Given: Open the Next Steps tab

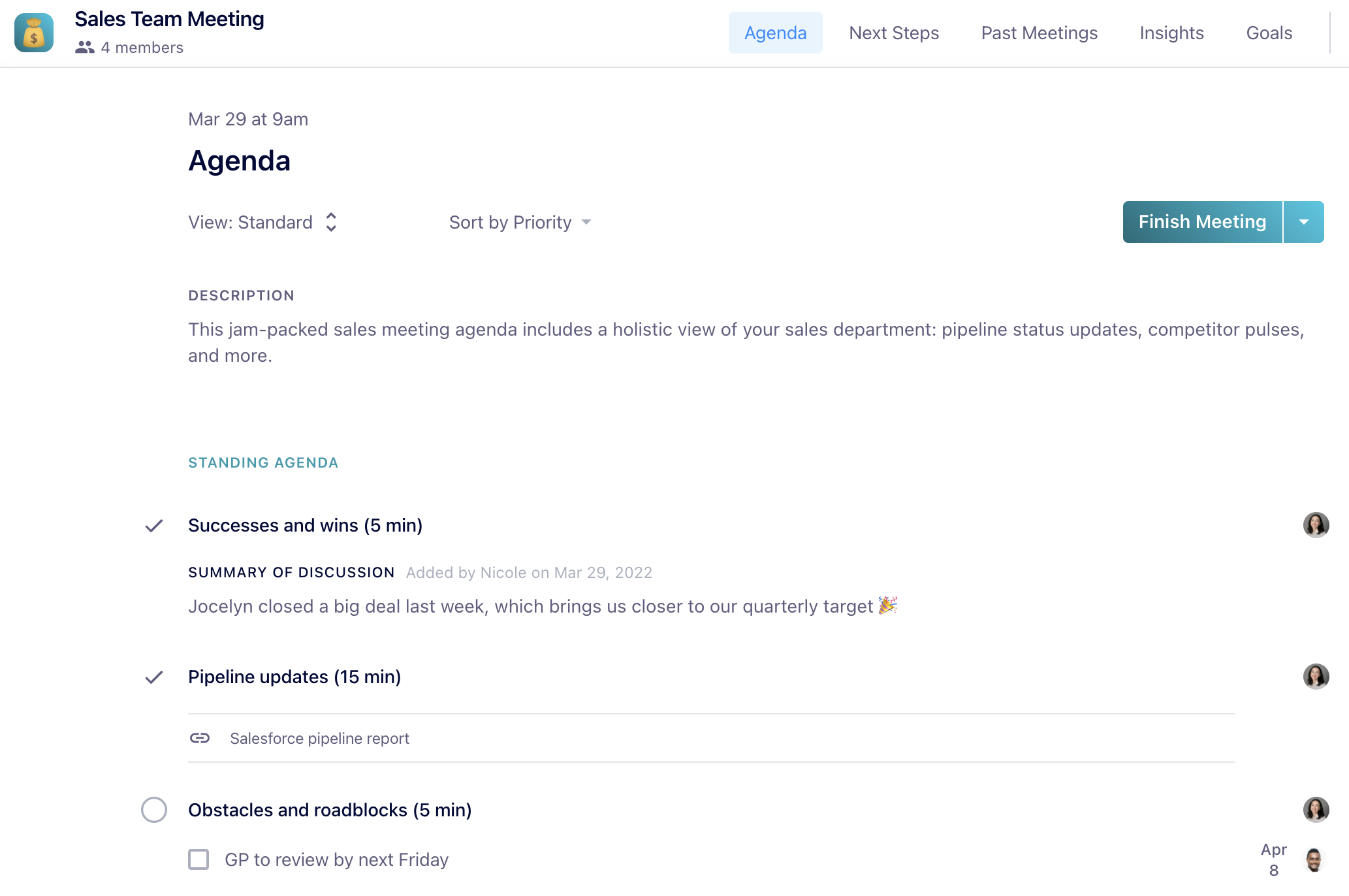Looking at the screenshot, I should [893, 33].
